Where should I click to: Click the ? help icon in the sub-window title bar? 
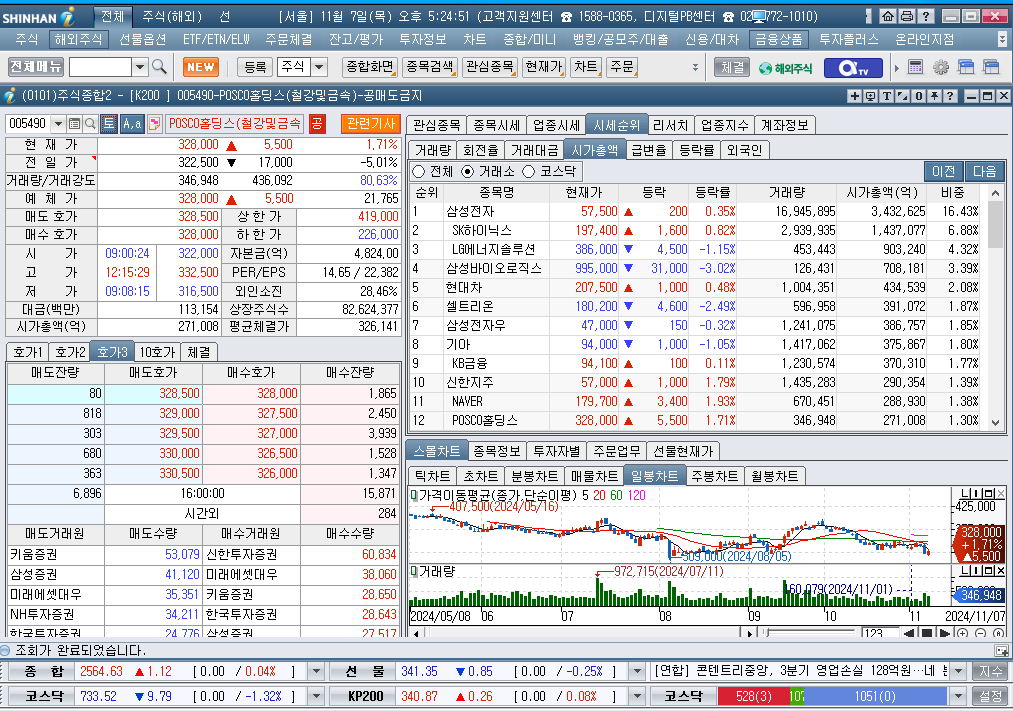tap(950, 96)
